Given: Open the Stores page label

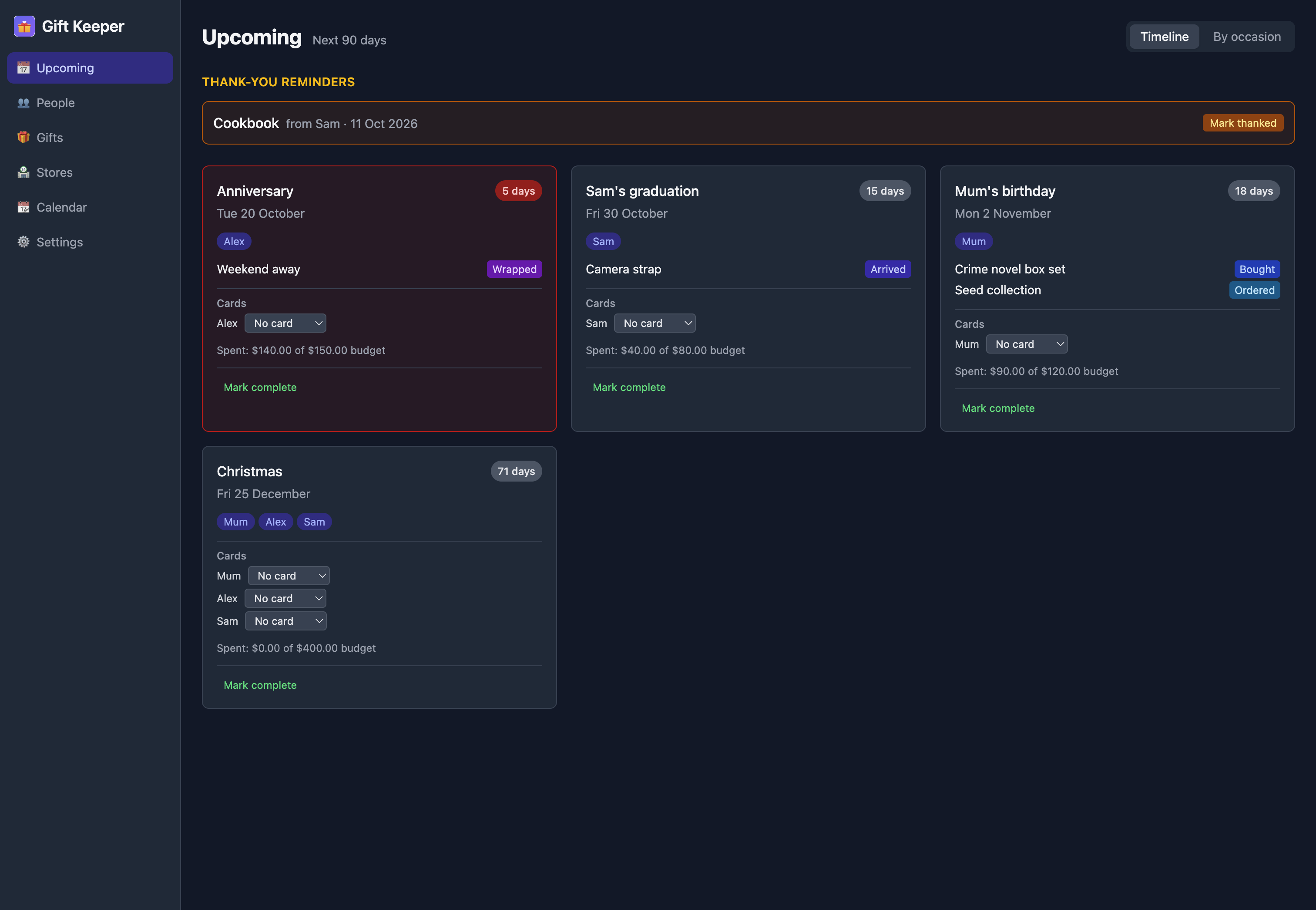Looking at the screenshot, I should pyautogui.click(x=55, y=172).
